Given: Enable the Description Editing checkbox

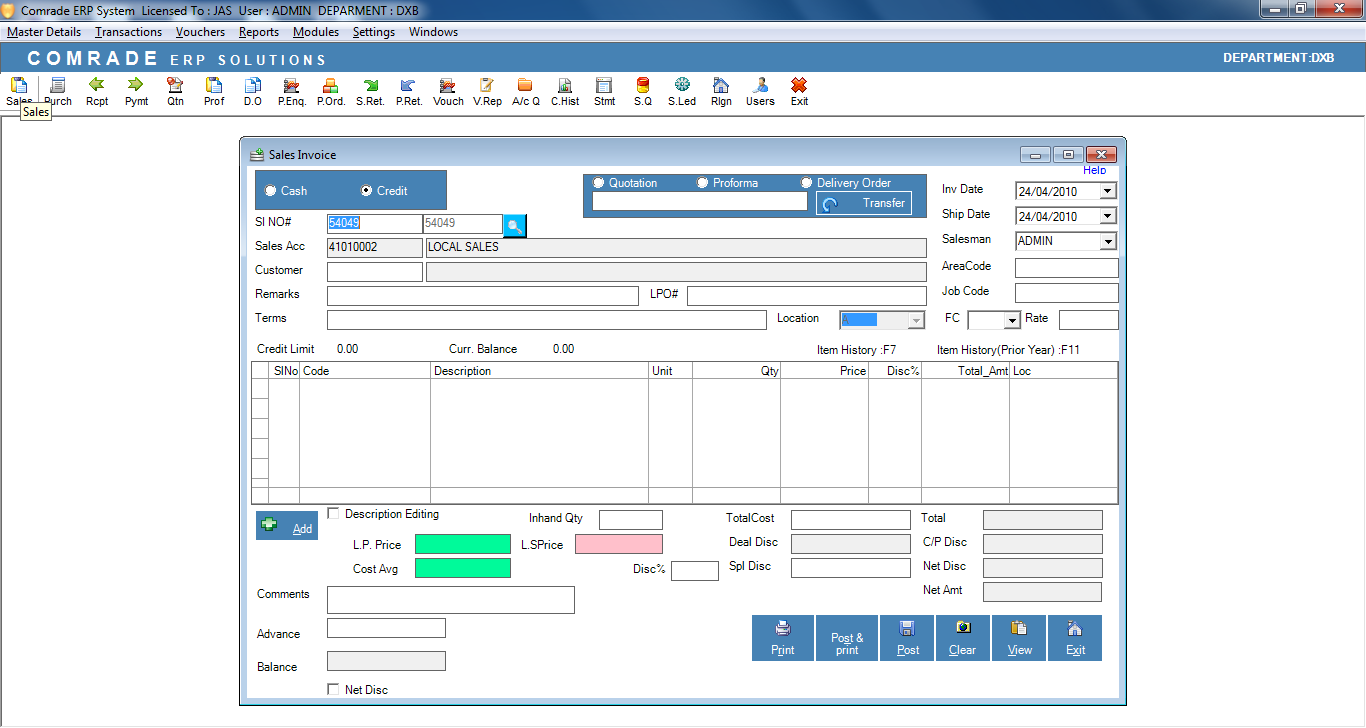Looking at the screenshot, I should pos(333,513).
